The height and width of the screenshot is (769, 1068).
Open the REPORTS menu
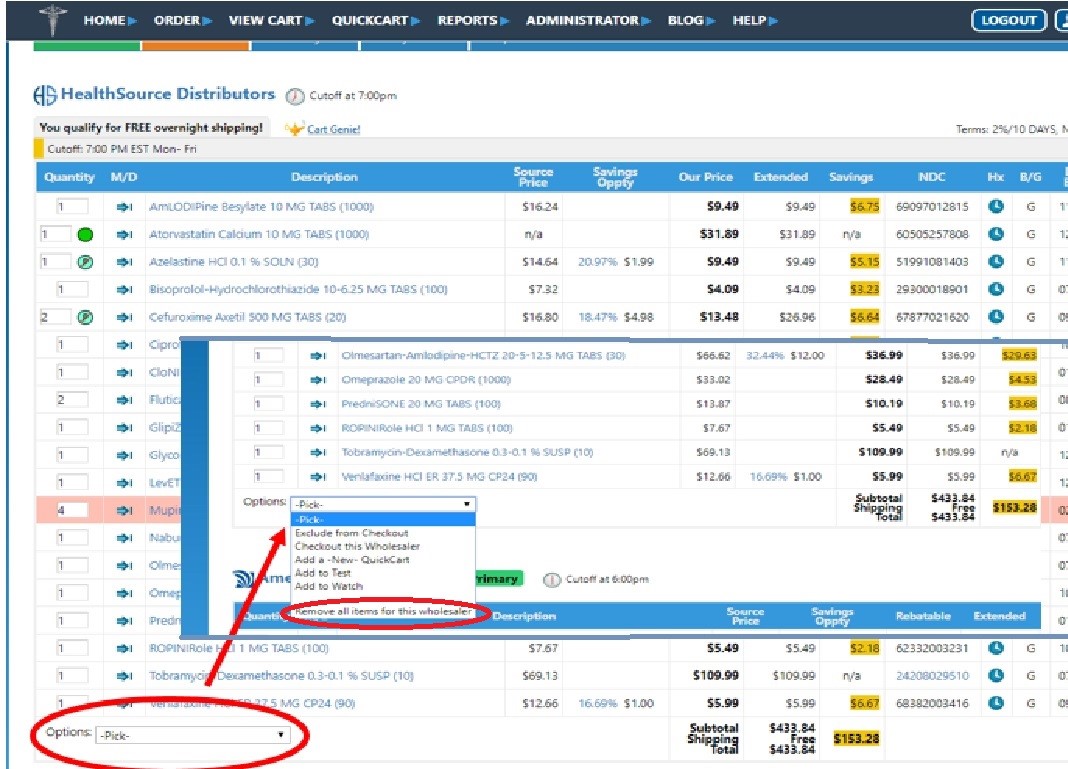point(473,20)
